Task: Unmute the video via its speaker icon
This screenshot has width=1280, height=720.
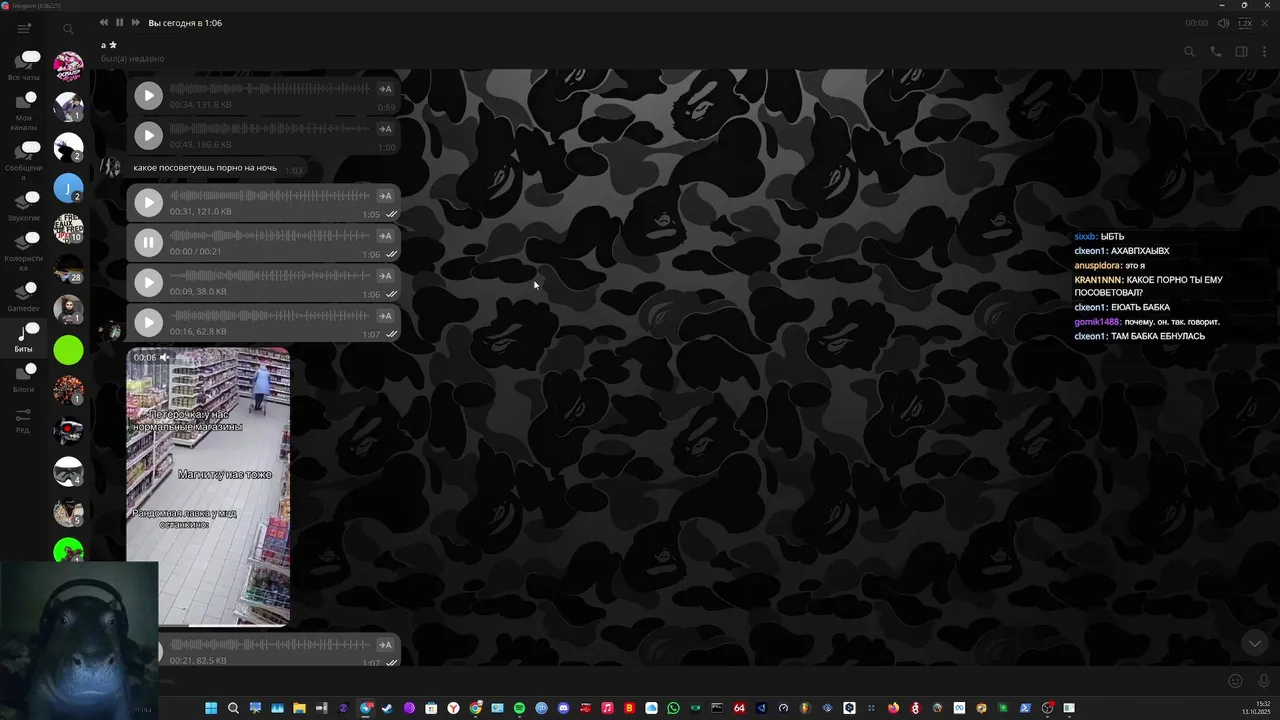Action: click(165, 357)
